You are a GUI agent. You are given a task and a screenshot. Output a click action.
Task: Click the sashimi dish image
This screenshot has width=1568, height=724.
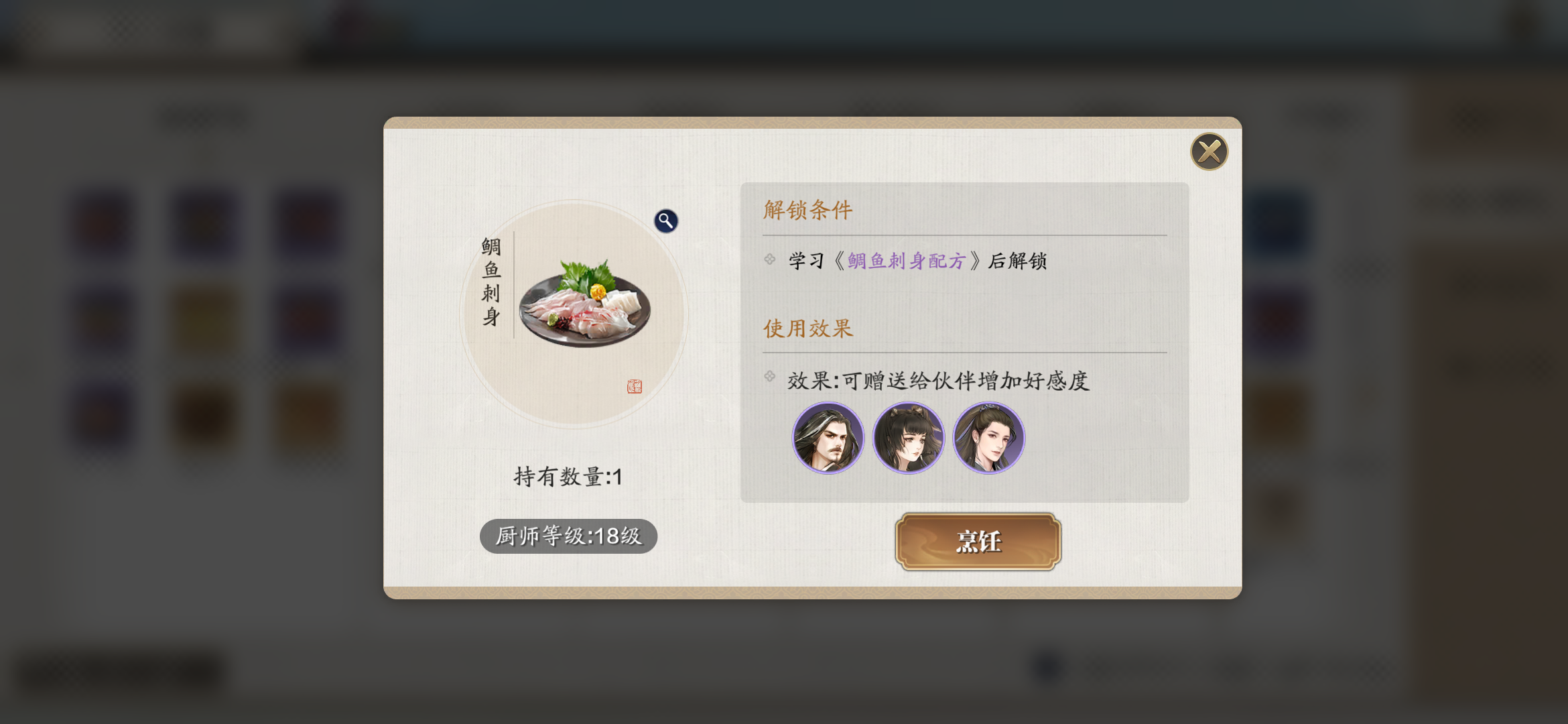(584, 304)
